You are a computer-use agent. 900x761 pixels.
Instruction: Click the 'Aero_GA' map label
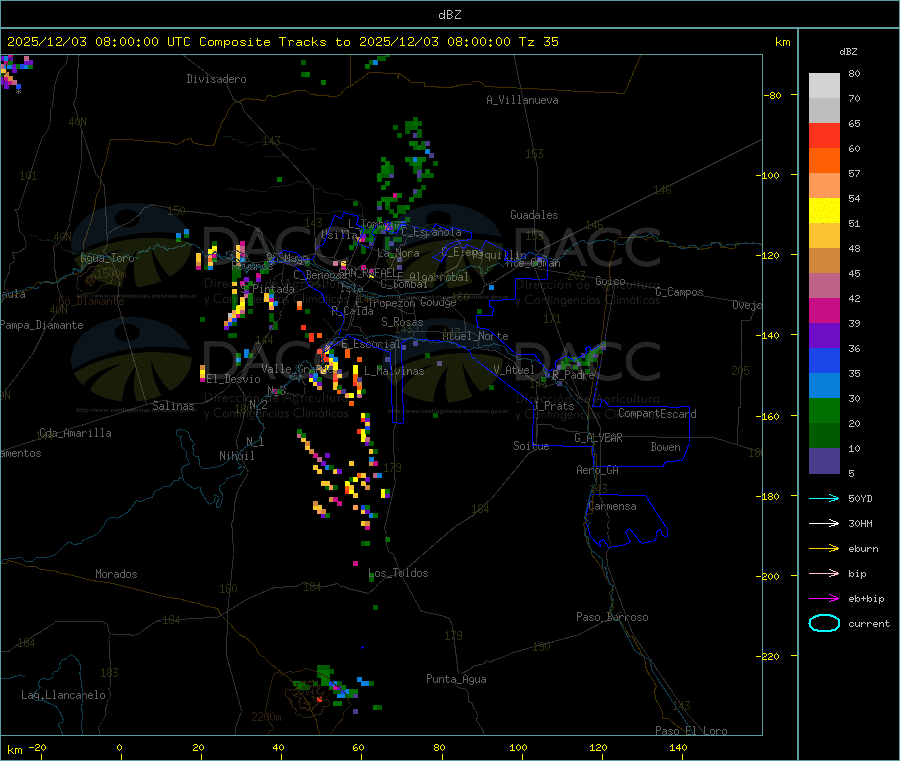coord(598,470)
